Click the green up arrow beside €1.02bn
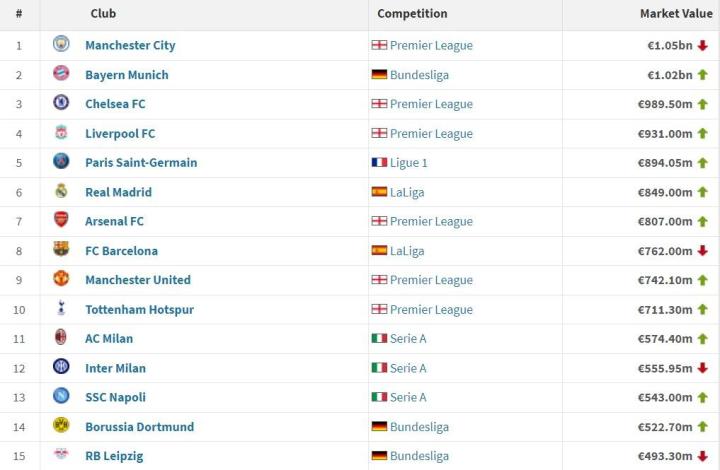The width and height of the screenshot is (720, 470). click(703, 75)
